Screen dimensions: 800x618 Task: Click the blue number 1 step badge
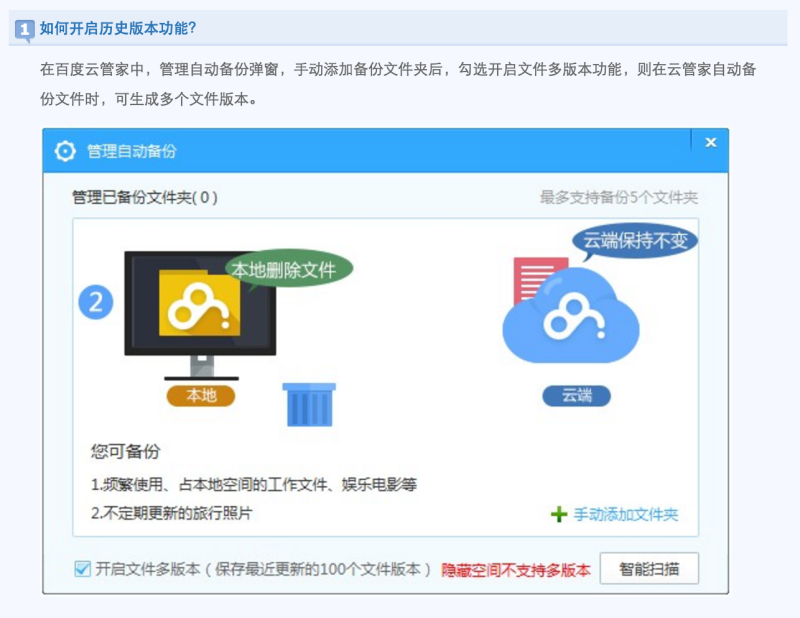[25, 29]
